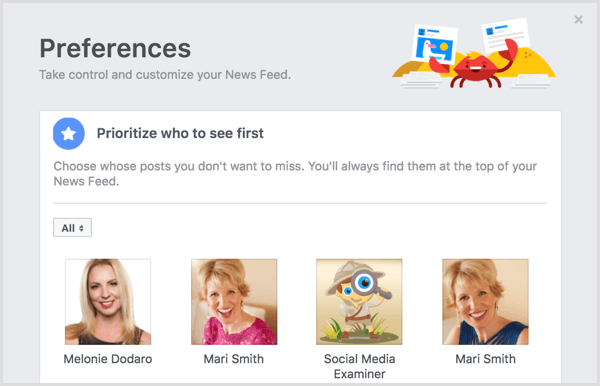This screenshot has height=386, width=600.
Task: Click the Social Media Examiner name label
Action: pos(359,366)
